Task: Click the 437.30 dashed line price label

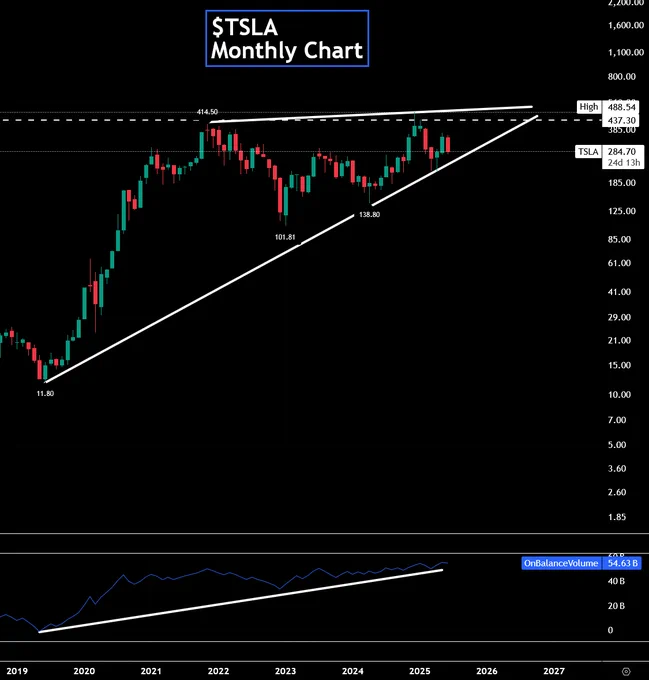Action: click(x=621, y=120)
